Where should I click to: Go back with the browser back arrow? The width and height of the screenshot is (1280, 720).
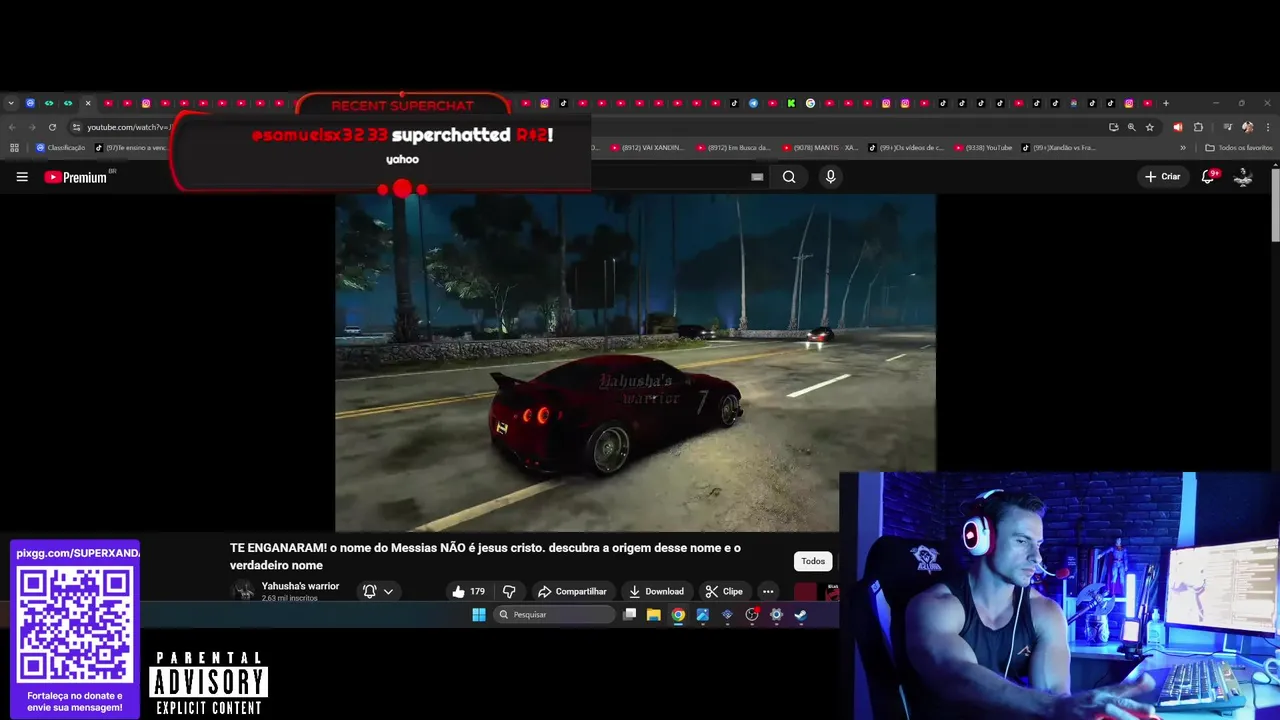pos(12,127)
